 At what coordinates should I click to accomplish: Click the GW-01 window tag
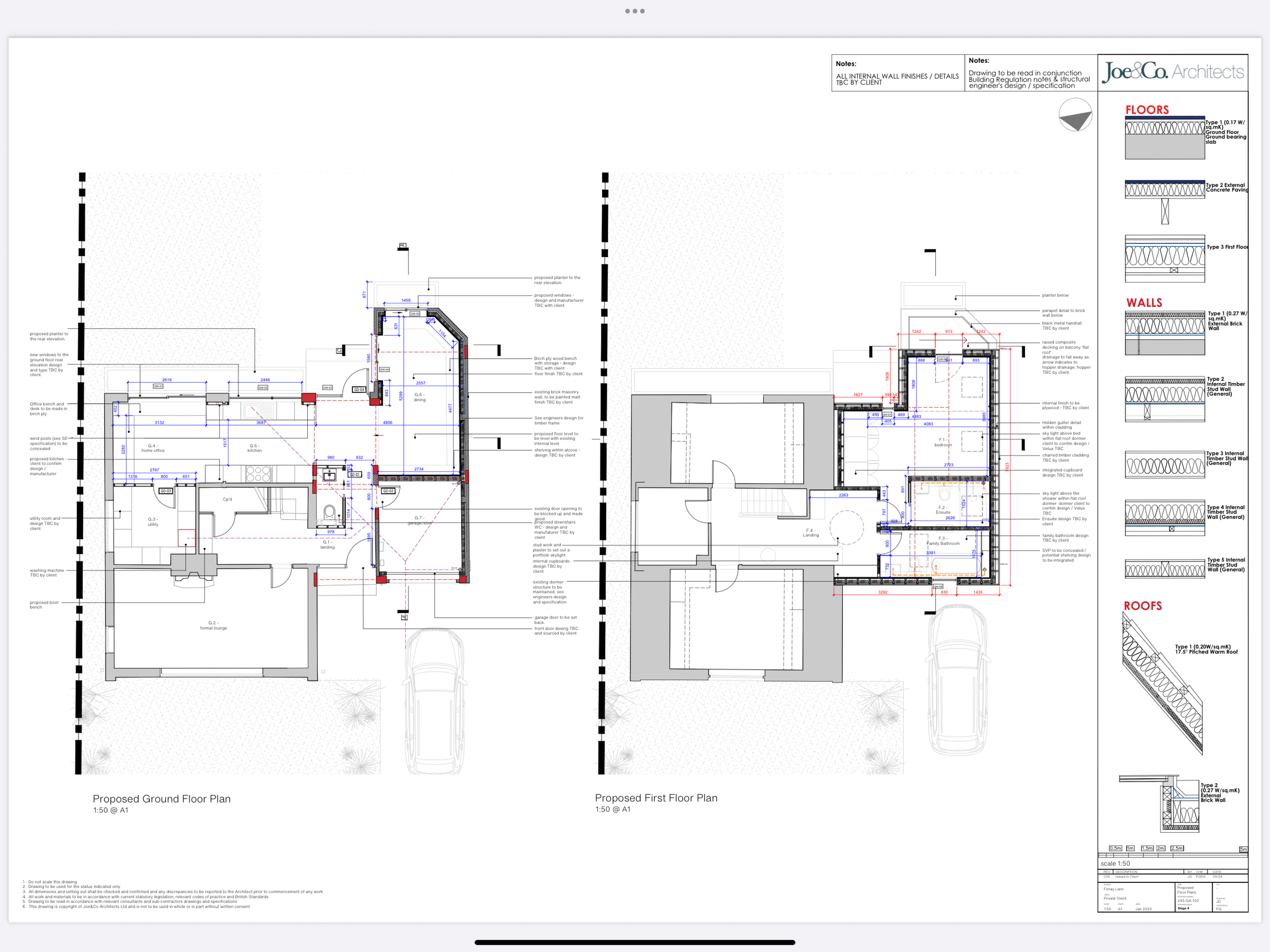[x=158, y=387]
